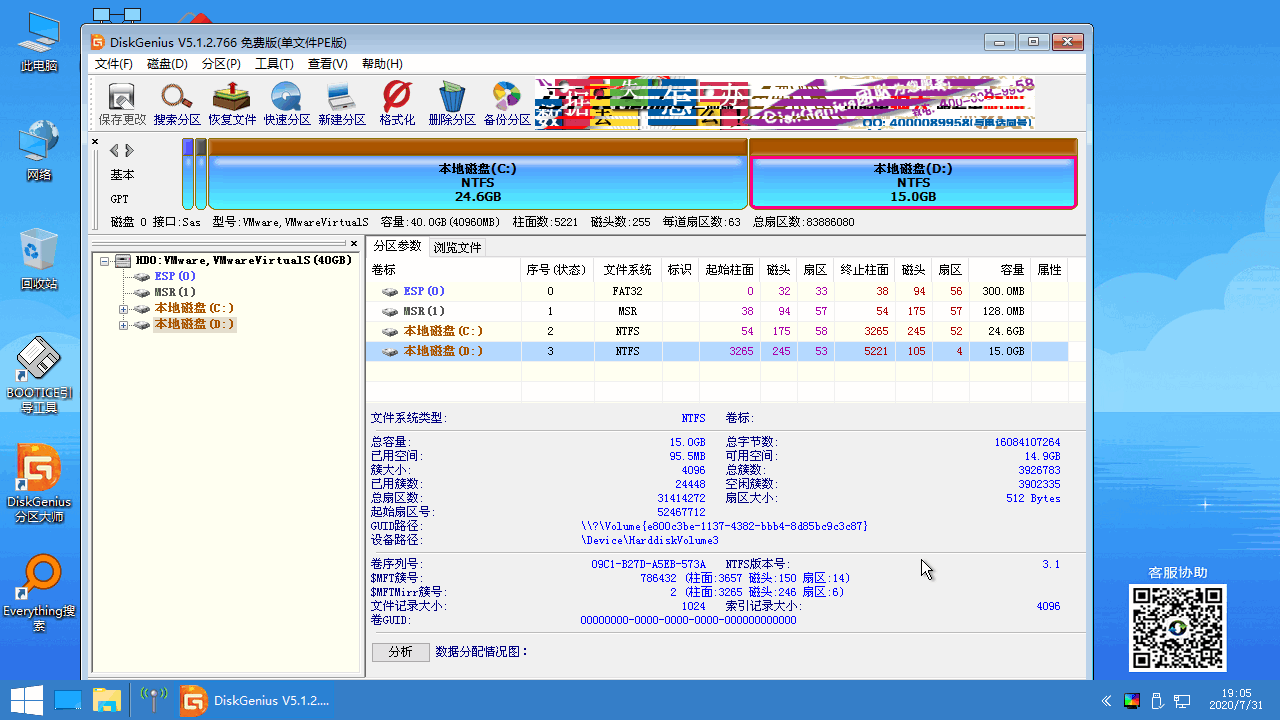Select 快速分区 (Quick partition) toolbar icon
1280x720 pixels.
[287, 104]
